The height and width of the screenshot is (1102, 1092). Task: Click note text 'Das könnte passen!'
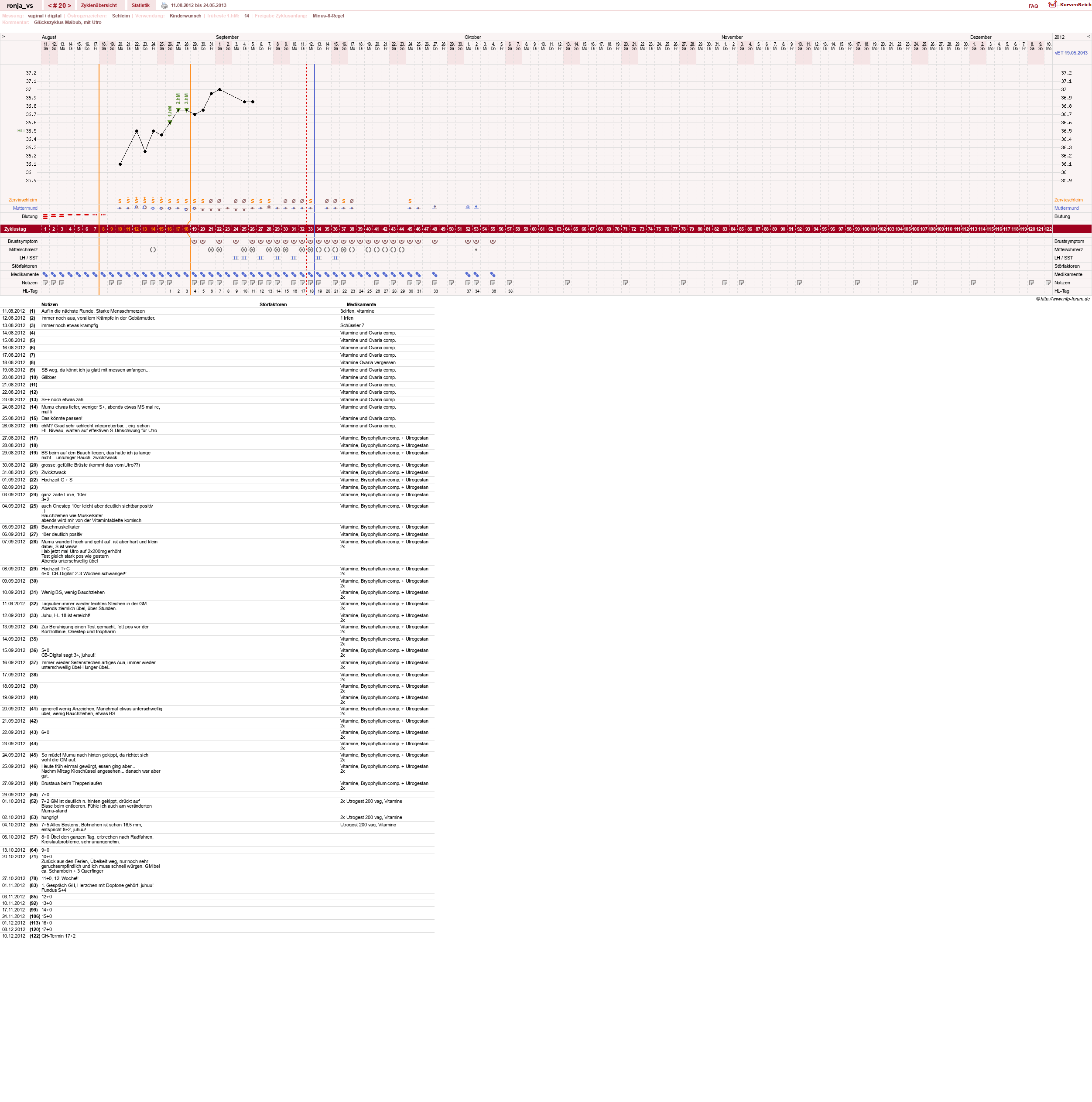coord(62,419)
